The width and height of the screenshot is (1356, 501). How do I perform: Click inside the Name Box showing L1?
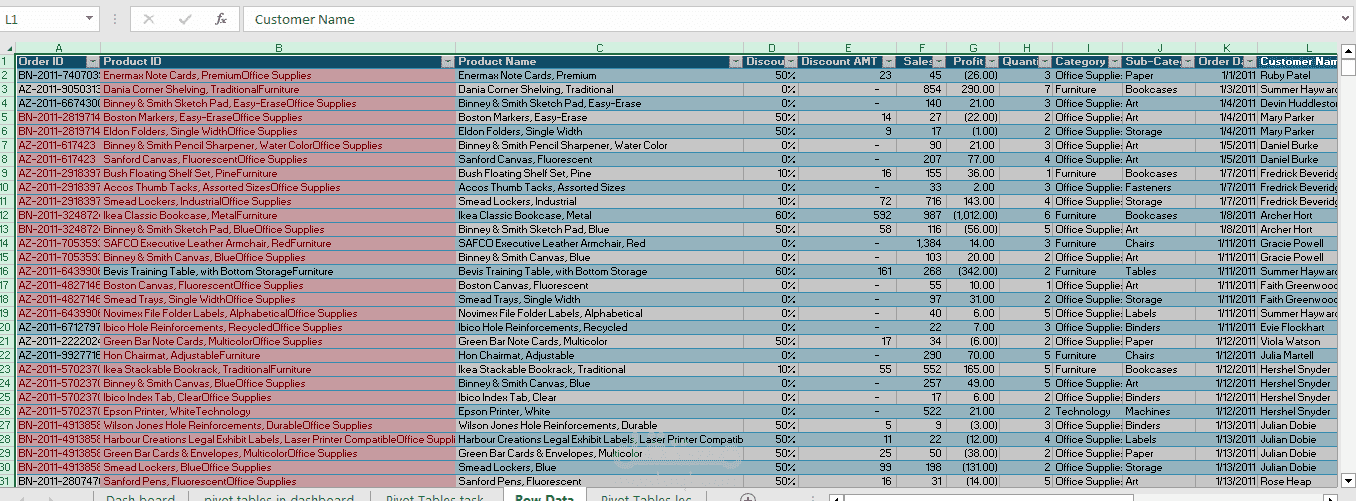tap(41, 19)
